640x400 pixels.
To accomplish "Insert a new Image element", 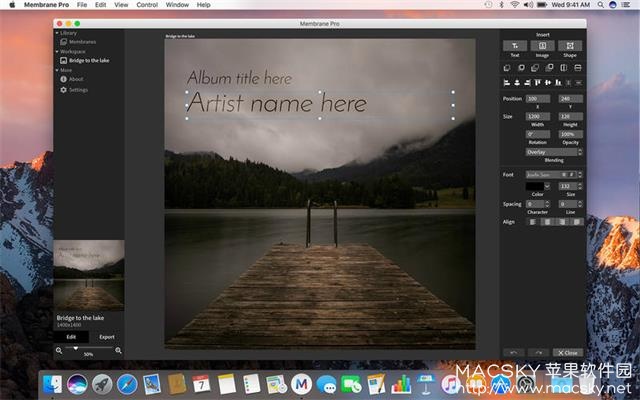I will tap(542, 46).
